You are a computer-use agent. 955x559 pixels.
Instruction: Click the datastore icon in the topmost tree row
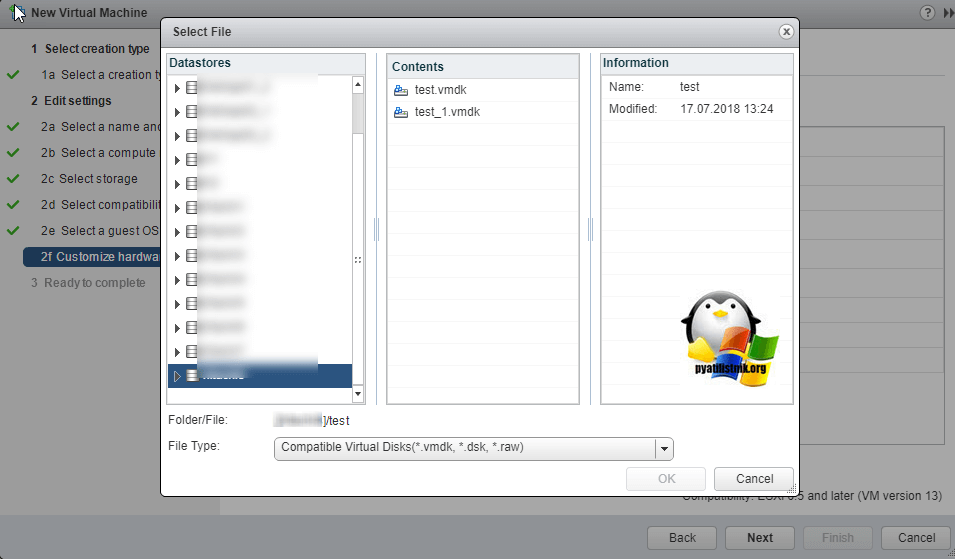(x=192, y=88)
